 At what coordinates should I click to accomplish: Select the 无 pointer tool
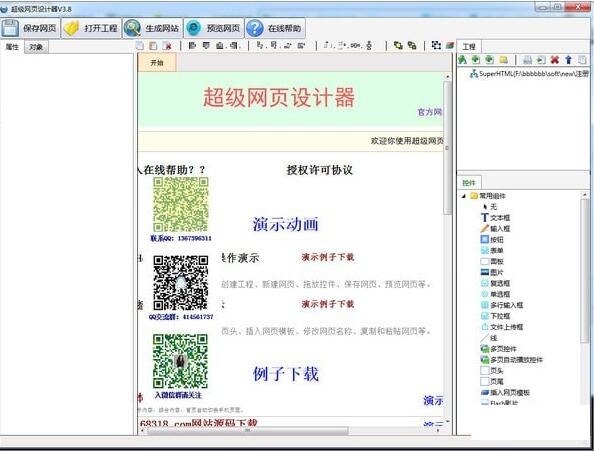[x=490, y=207]
